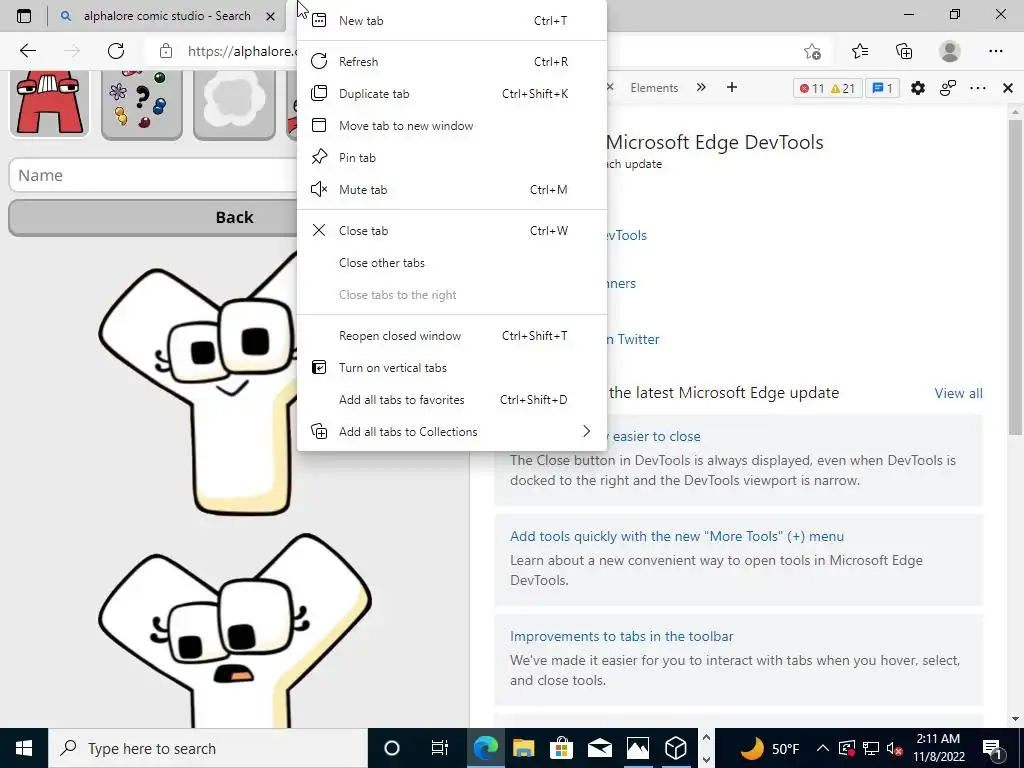
Task: Choose Pin tab option
Action: click(x=452, y=157)
